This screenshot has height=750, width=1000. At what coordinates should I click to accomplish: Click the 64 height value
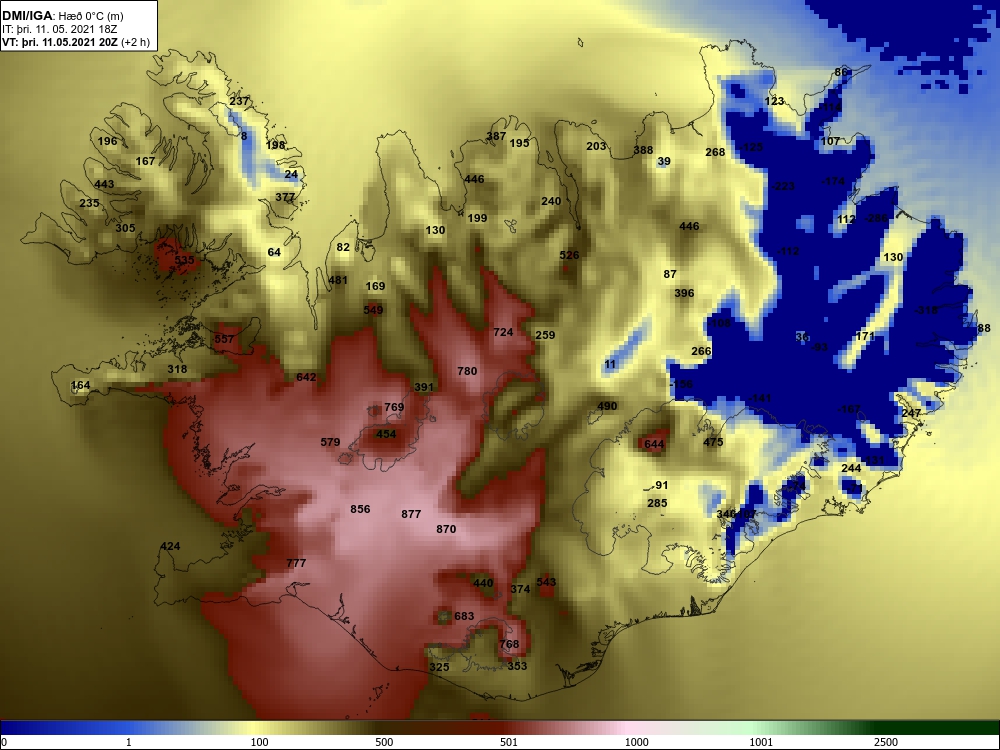(274, 253)
